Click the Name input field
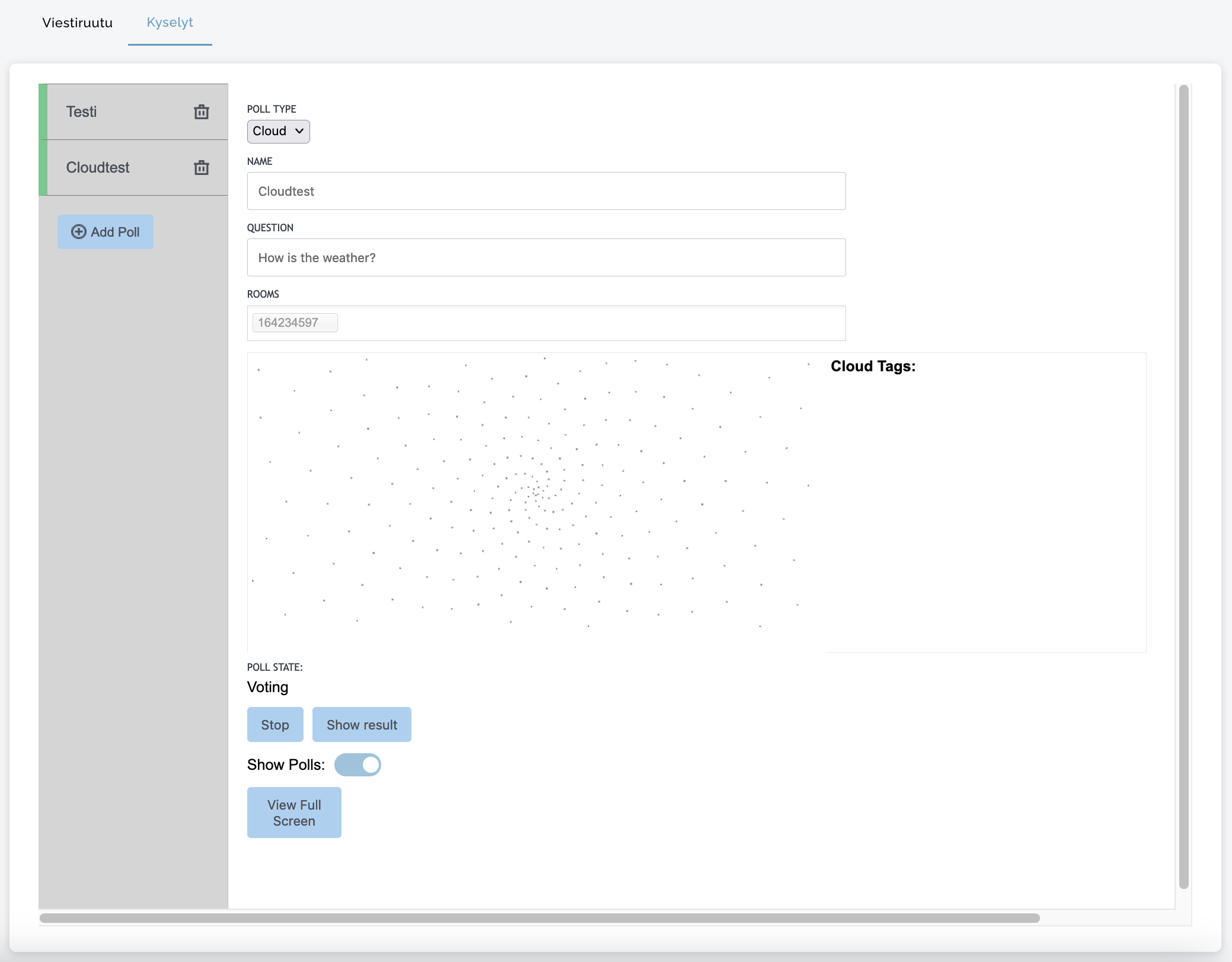1232x962 pixels. click(x=545, y=191)
